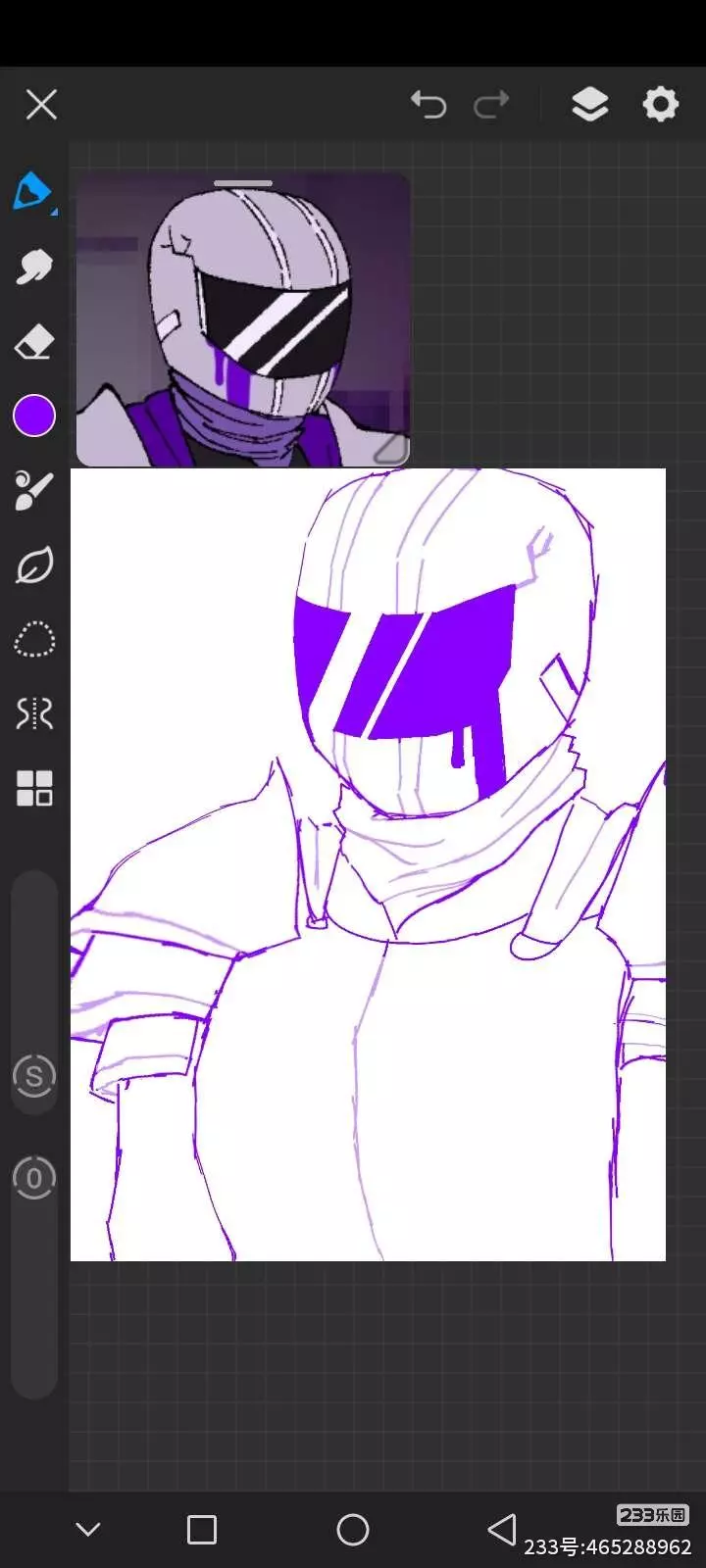Screen dimensions: 706x1568
Task: Open settings gear
Action: pos(660,104)
